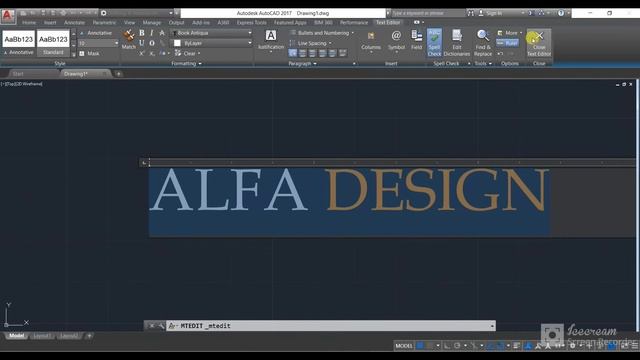The height and width of the screenshot is (360, 640).
Task: Toggle Underline formatting
Action: 142,43
